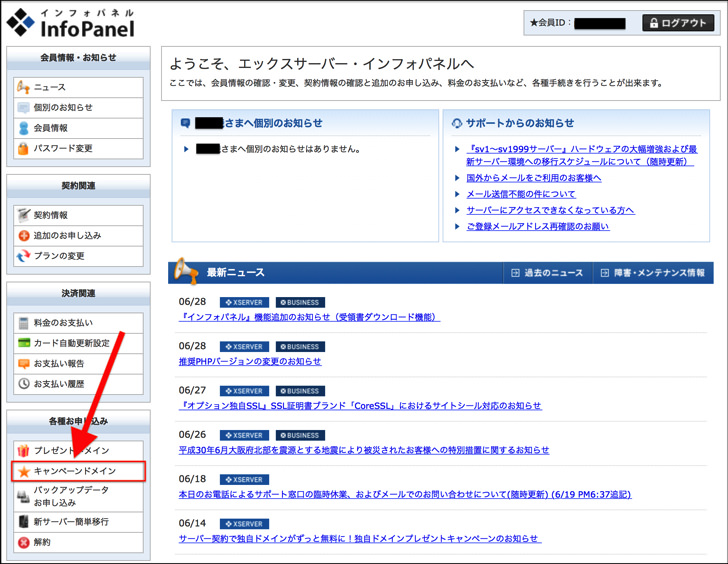Image resolution: width=728 pixels, height=564 pixels.
Task: Click the パスワード変更 padlock icon
Action: 23,149
